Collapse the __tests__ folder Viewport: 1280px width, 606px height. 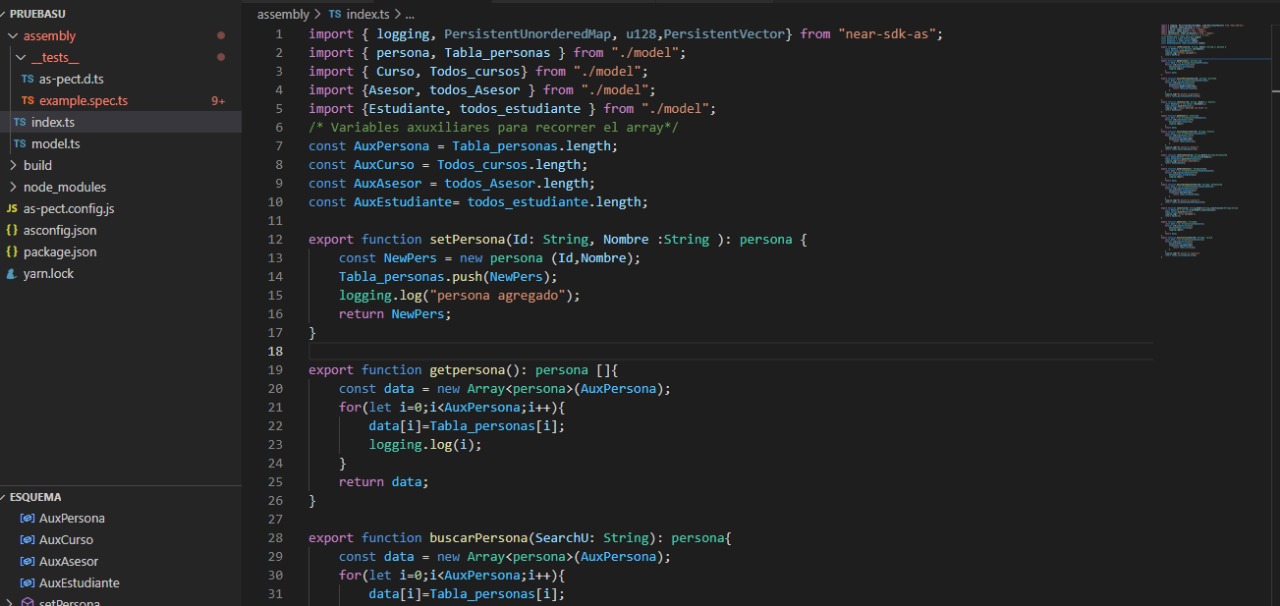click(20, 57)
